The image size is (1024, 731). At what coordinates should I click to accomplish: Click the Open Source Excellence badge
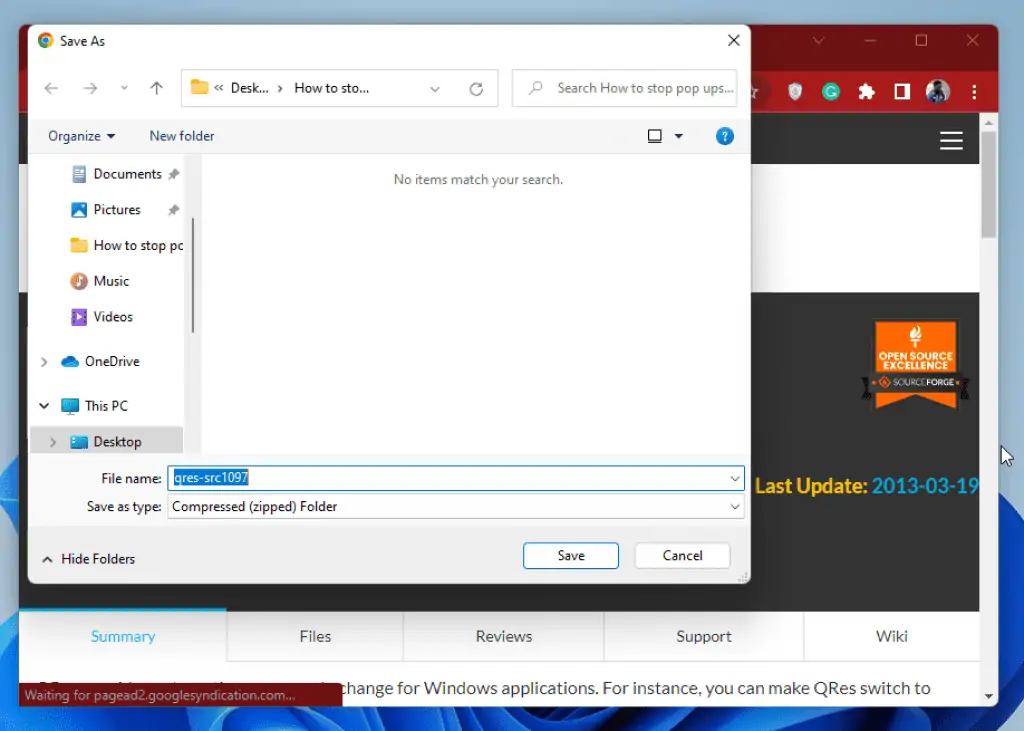tap(916, 363)
